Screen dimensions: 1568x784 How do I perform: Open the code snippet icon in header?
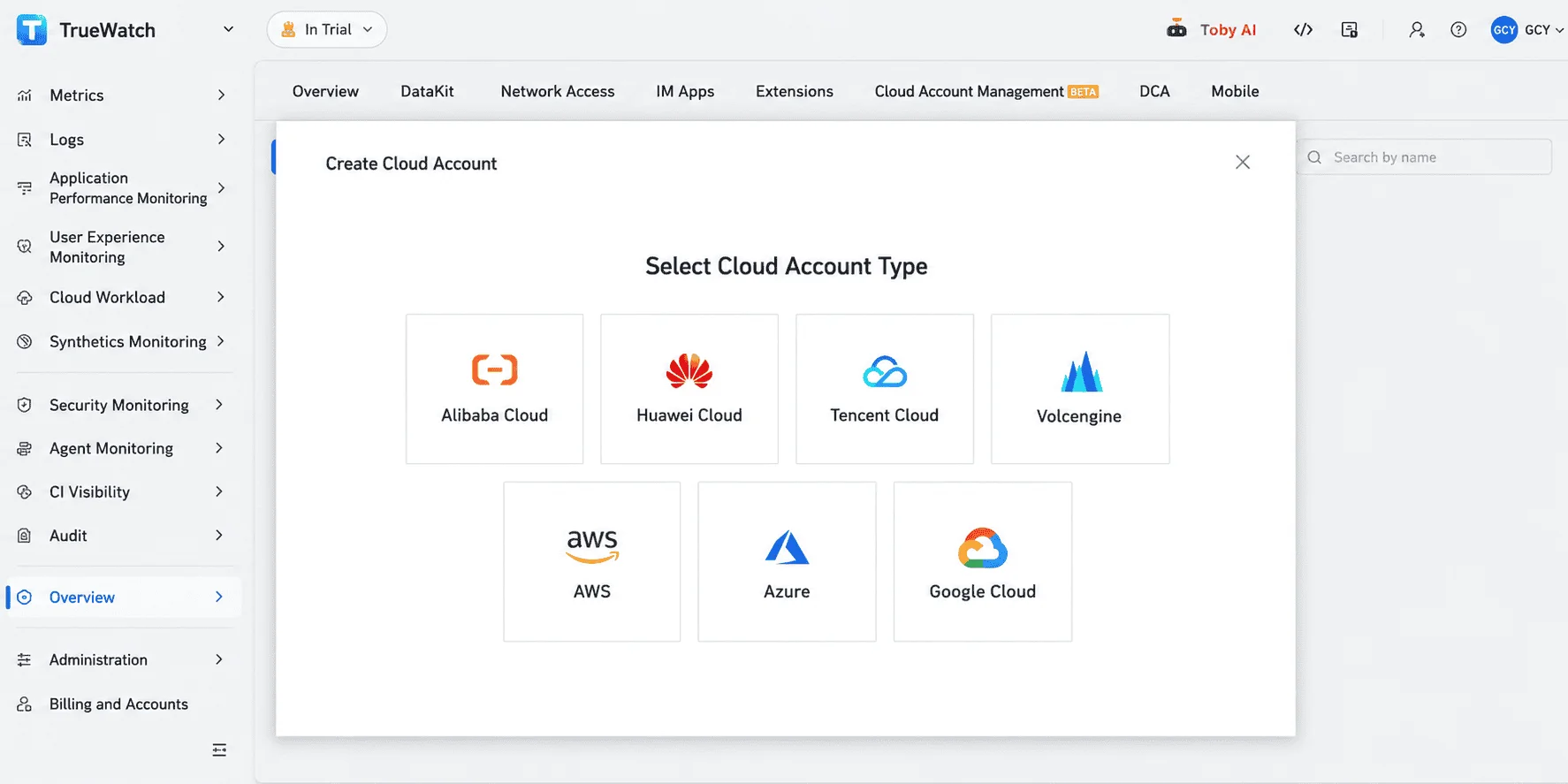tap(1303, 30)
